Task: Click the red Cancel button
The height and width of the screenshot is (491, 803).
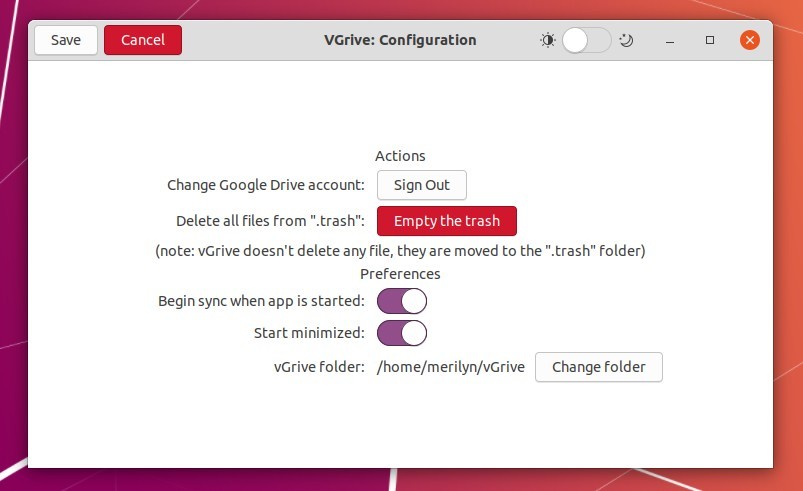Action: click(142, 41)
